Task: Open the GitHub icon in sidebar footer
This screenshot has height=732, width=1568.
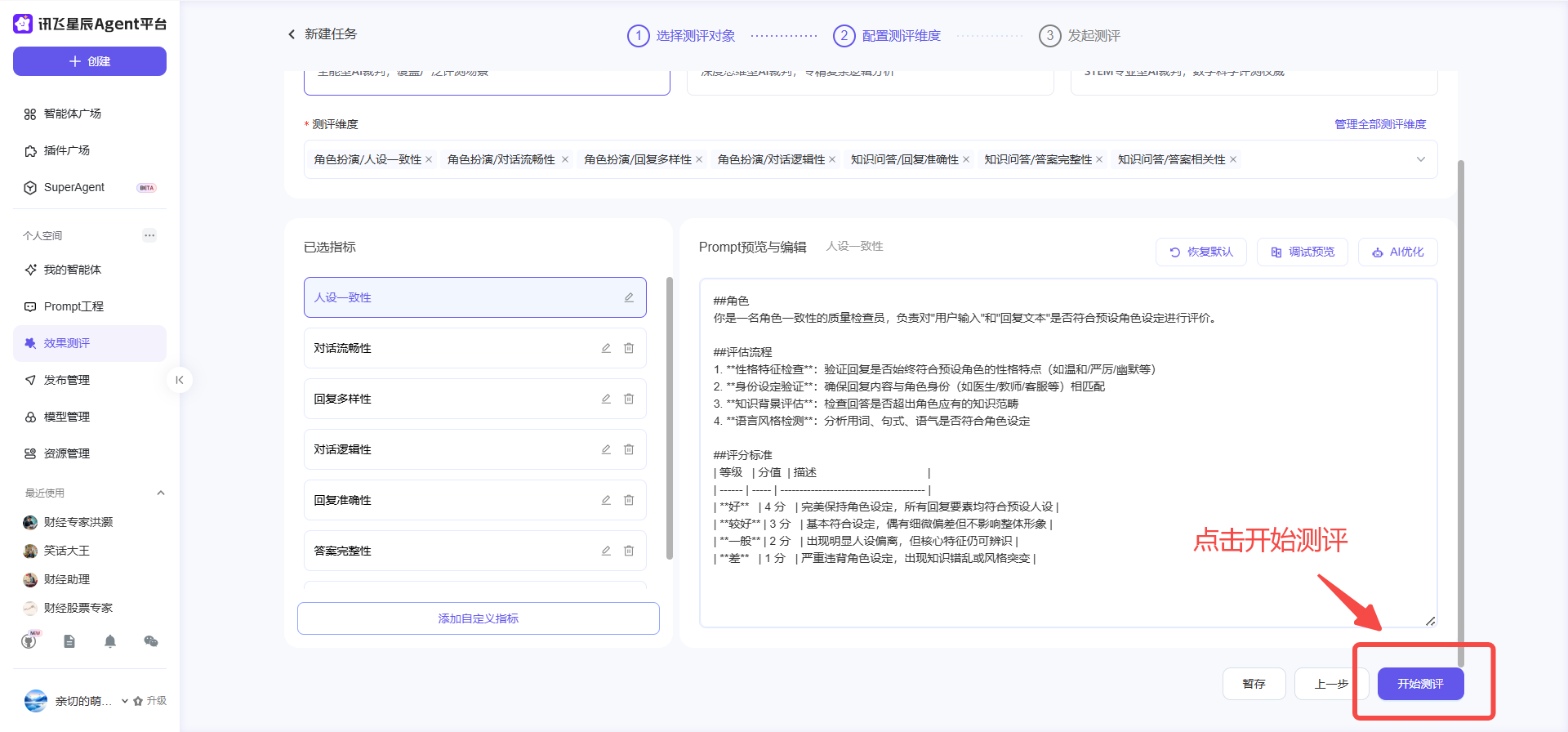Action: click(29, 641)
